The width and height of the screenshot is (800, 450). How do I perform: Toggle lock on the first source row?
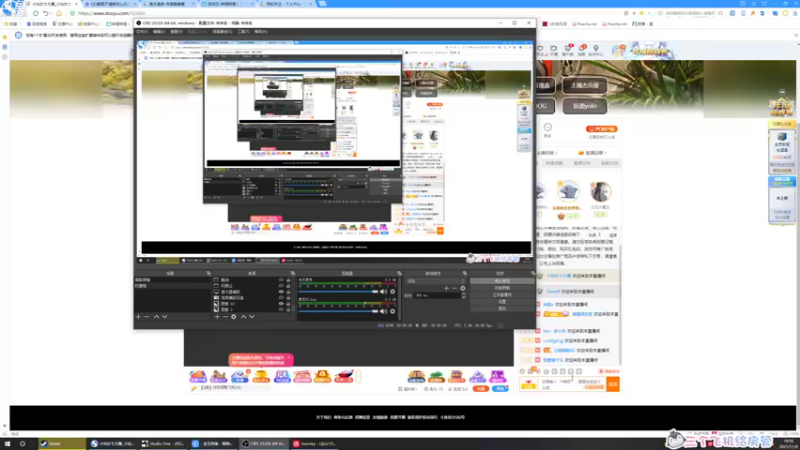click(x=288, y=280)
